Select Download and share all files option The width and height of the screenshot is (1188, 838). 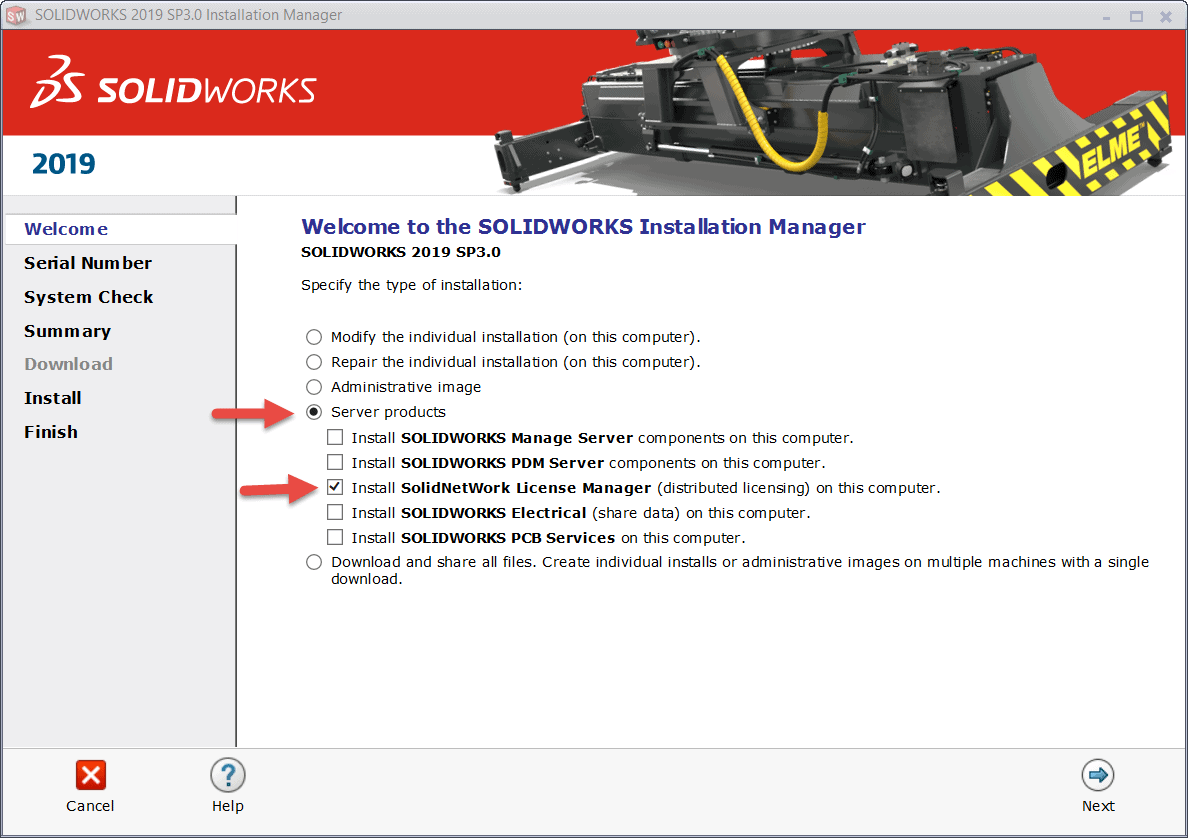tap(314, 562)
